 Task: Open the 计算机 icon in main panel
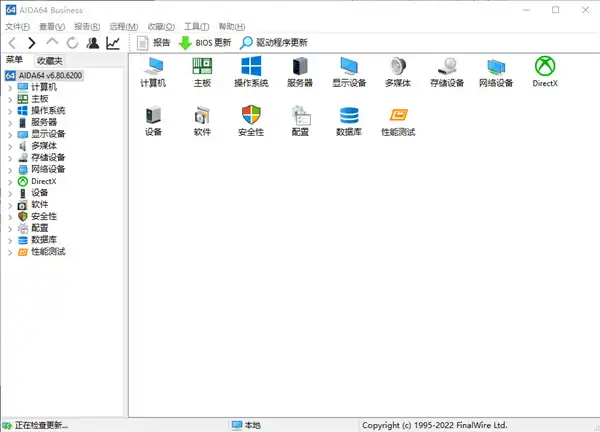click(153, 67)
